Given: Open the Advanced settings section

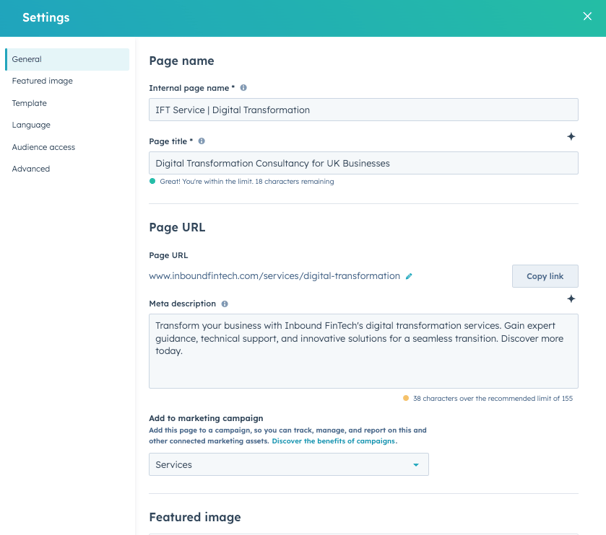Looking at the screenshot, I should (31, 169).
